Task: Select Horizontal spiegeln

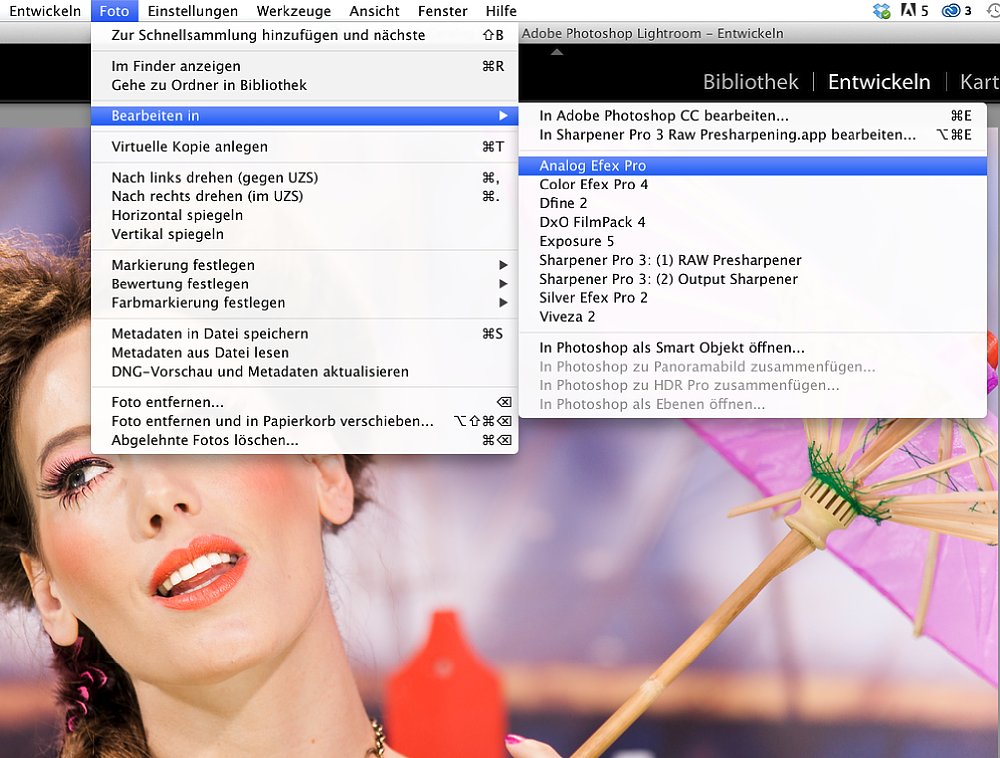Action: coord(305,215)
